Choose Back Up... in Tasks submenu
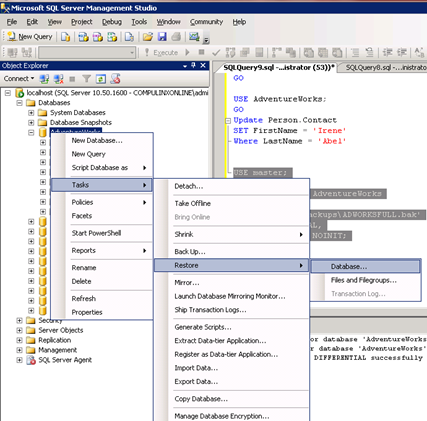This screenshot has width=427, height=421. click(232, 252)
